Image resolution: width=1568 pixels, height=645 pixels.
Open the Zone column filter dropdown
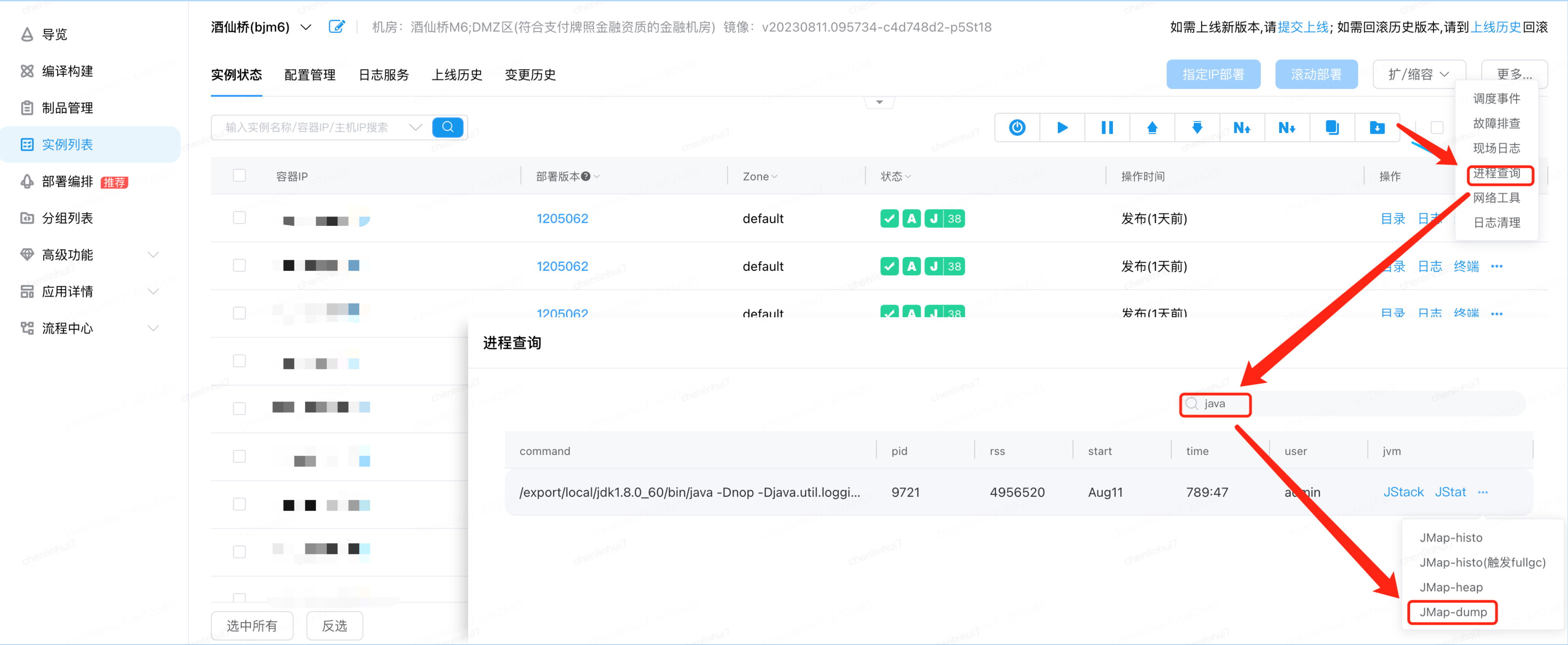pyautogui.click(x=774, y=177)
